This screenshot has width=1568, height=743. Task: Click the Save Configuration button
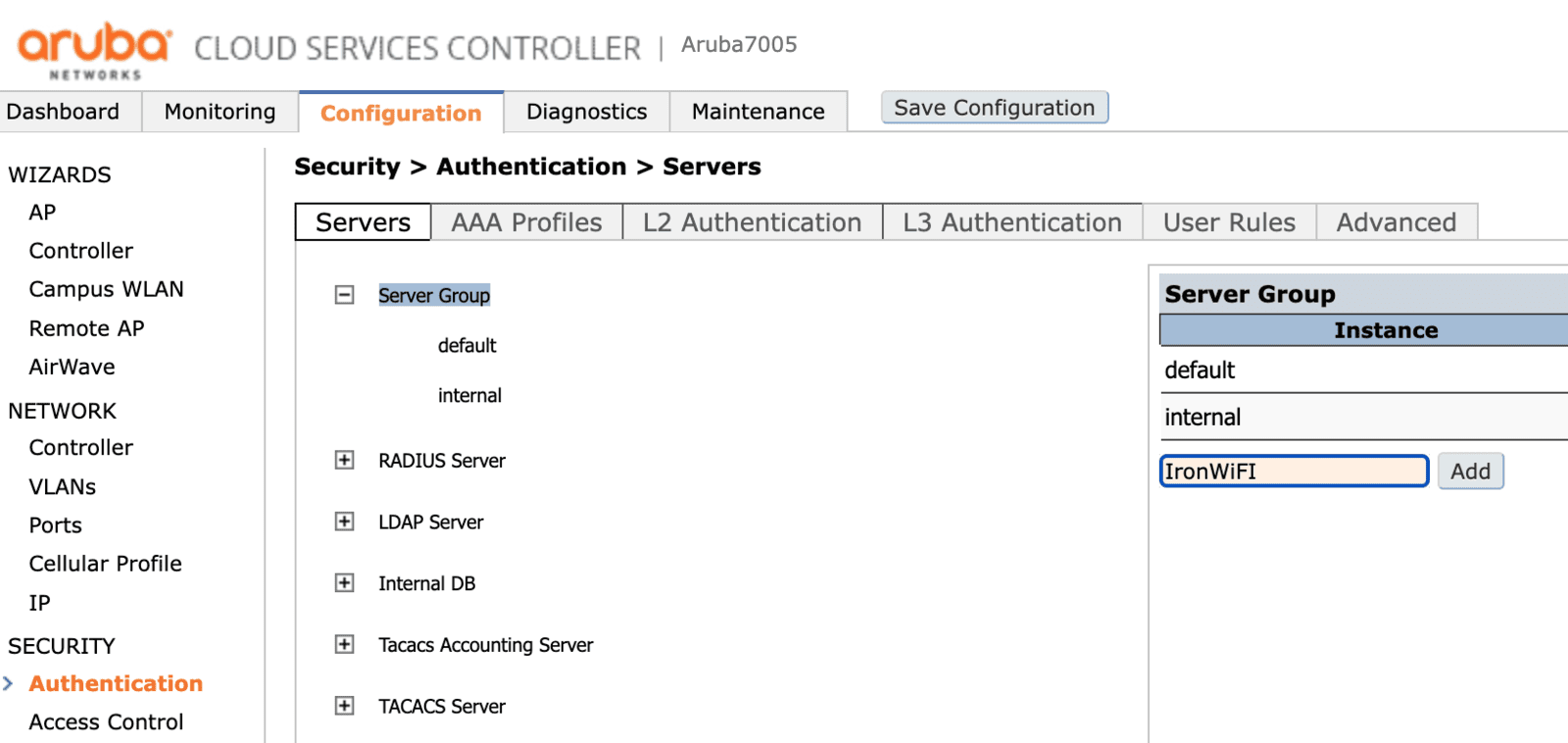(994, 108)
